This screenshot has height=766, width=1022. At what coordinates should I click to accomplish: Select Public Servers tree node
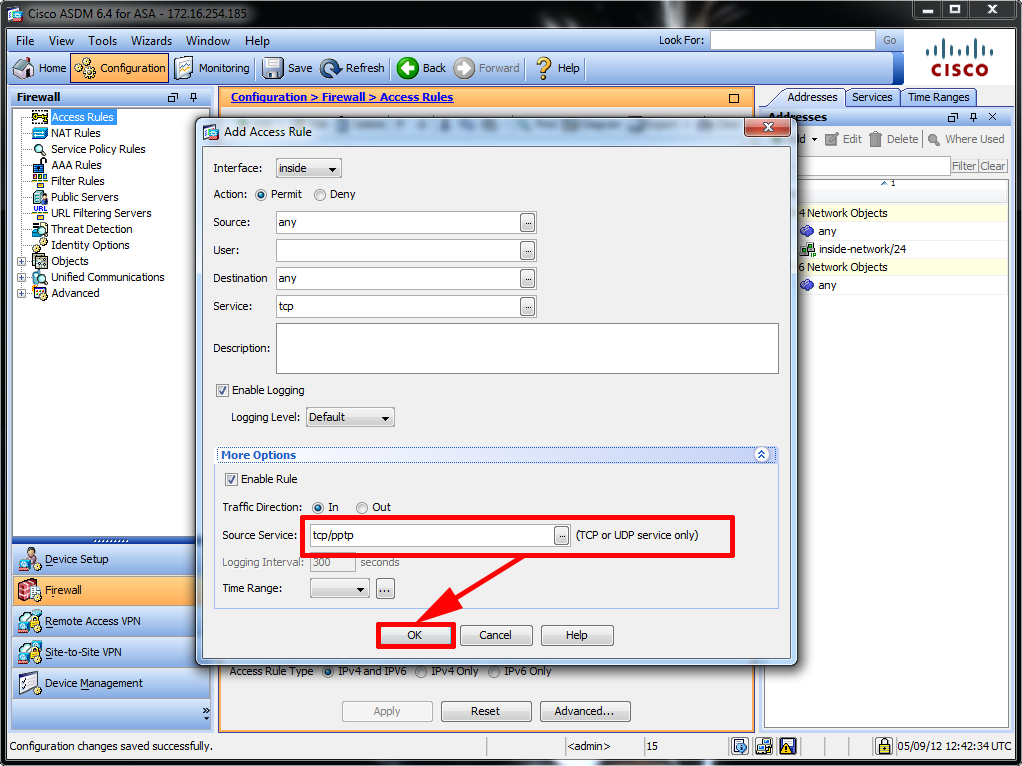pos(85,197)
